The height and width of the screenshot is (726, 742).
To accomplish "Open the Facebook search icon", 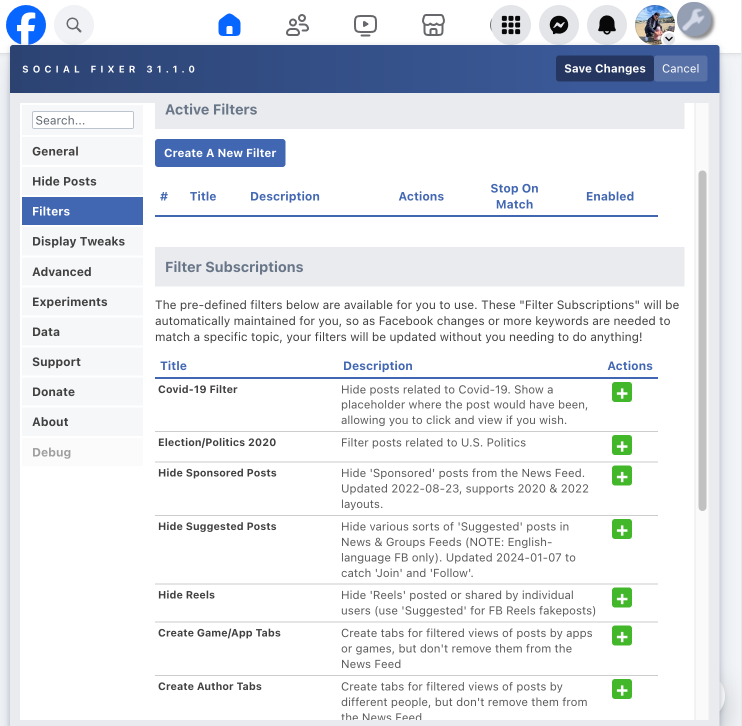I will (x=74, y=24).
